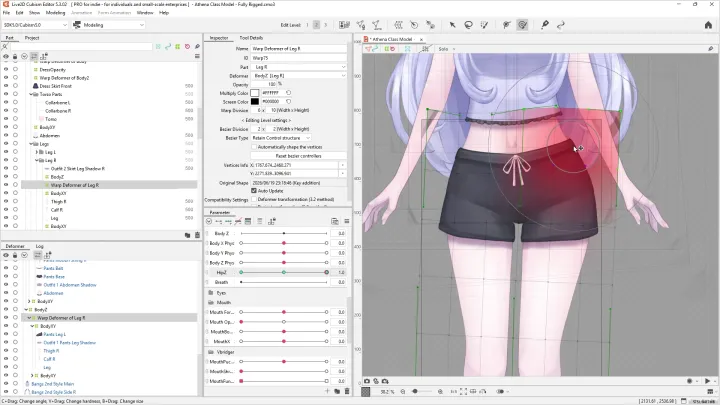Enable Automatically shape the vertices checkbox

pos(254,147)
